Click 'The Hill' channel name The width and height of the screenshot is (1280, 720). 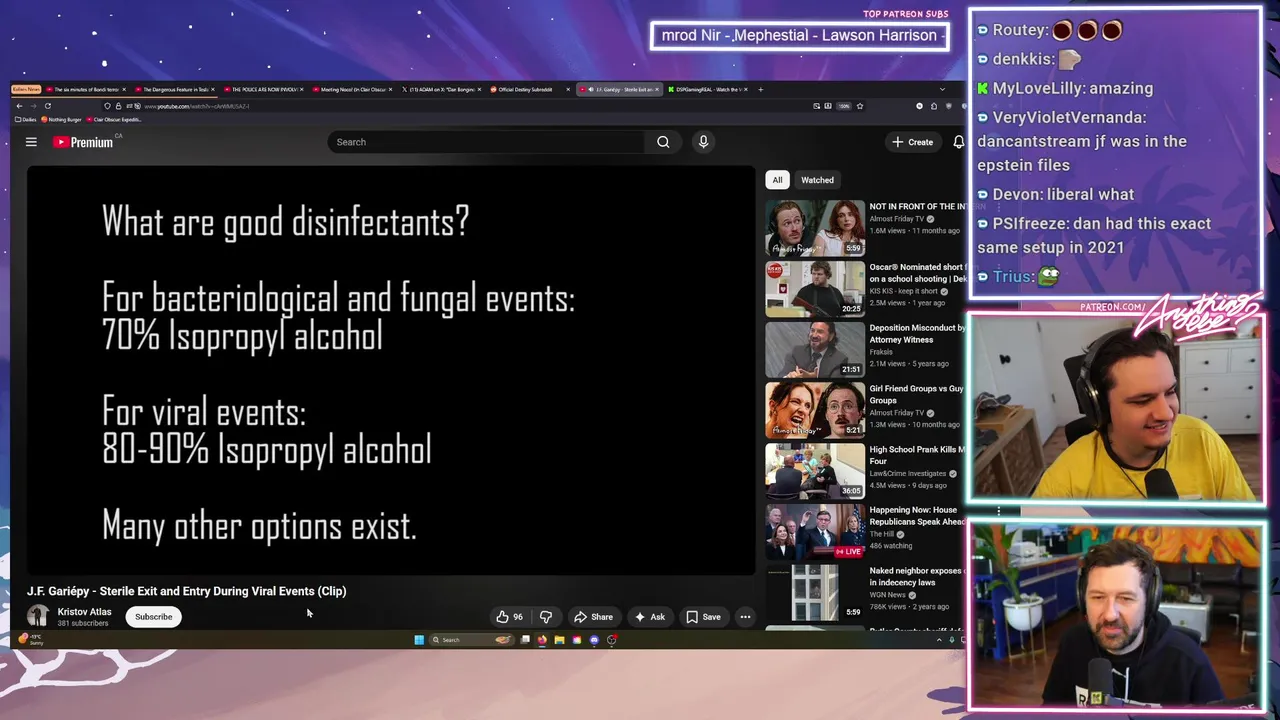[x=881, y=534]
